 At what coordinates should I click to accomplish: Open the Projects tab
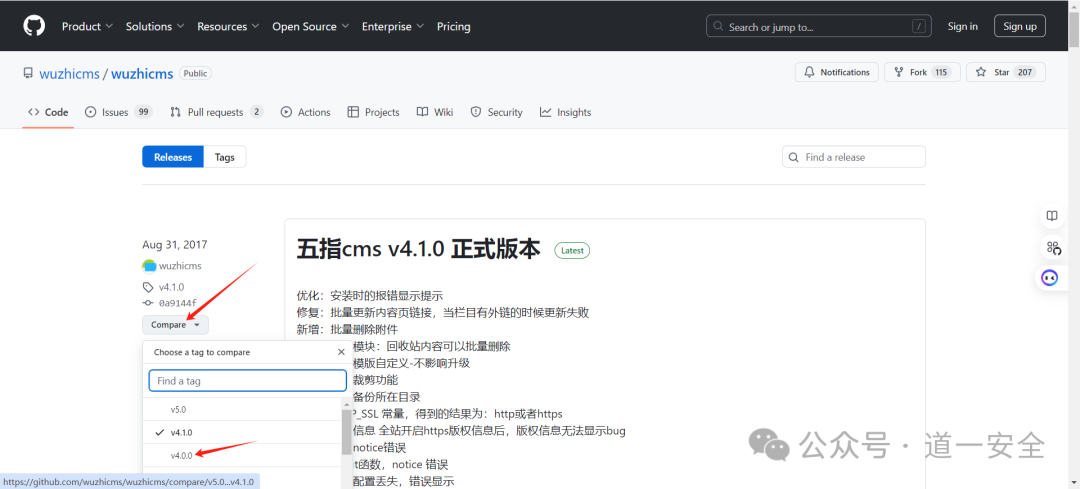(373, 112)
